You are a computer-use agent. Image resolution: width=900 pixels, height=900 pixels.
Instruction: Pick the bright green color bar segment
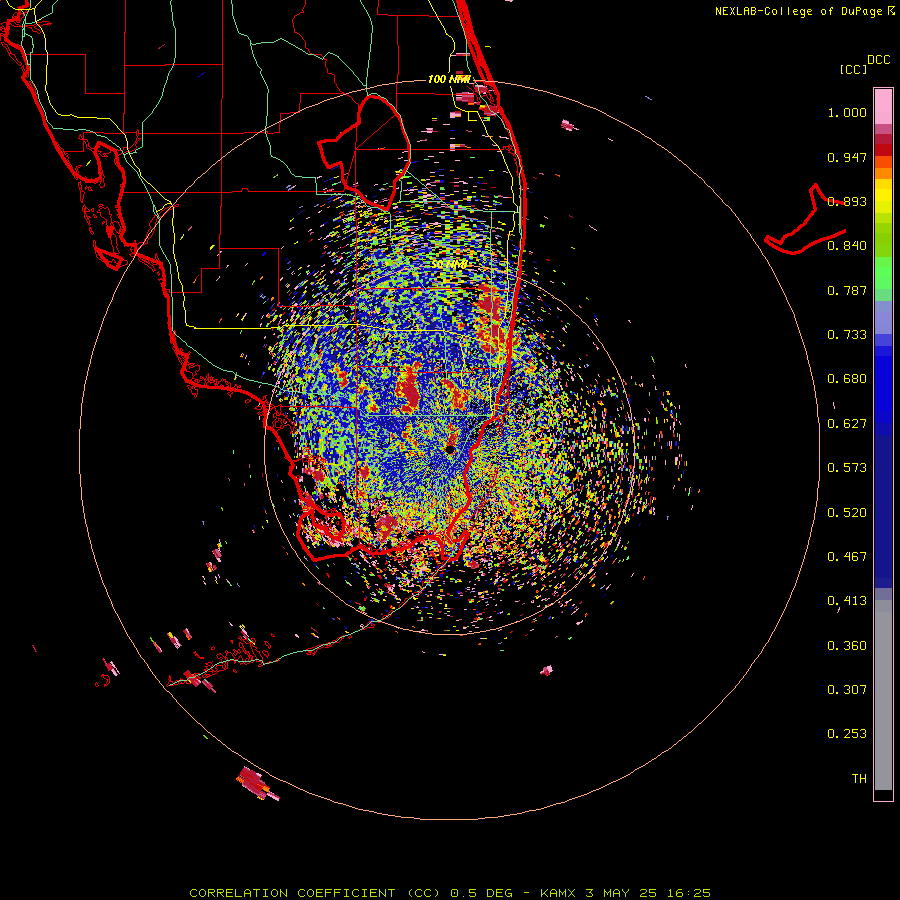click(883, 273)
